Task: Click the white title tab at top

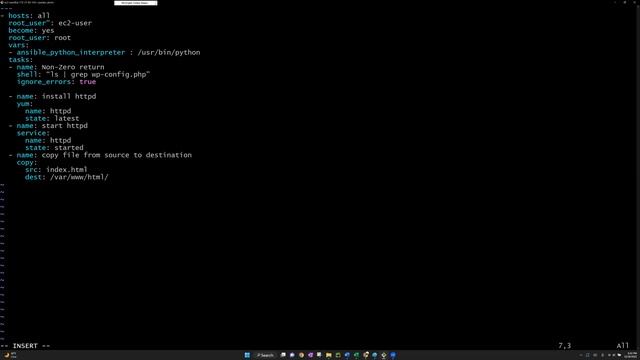Action: click(136, 3)
